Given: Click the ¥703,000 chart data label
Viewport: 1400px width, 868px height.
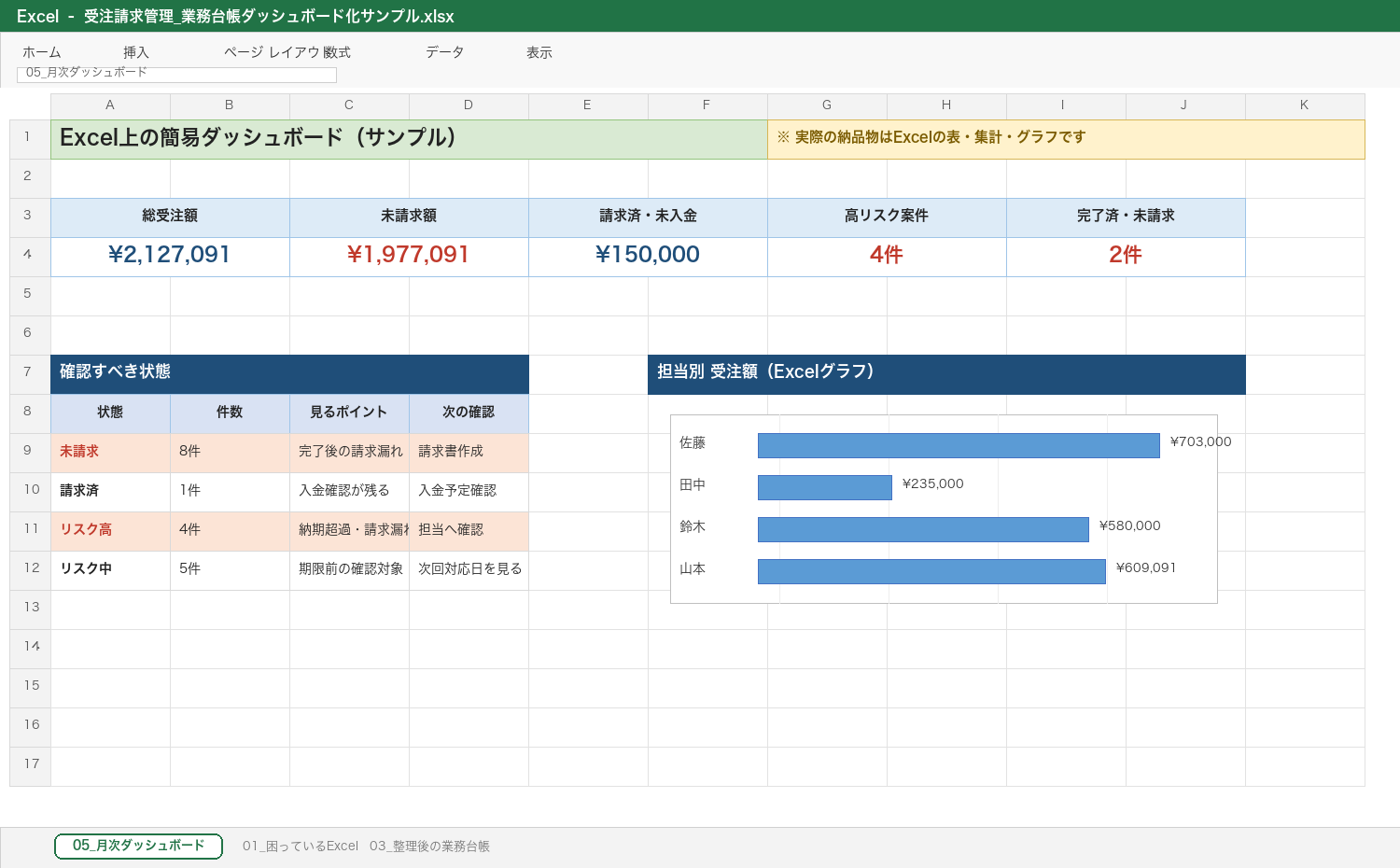Looking at the screenshot, I should pyautogui.click(x=1201, y=441).
